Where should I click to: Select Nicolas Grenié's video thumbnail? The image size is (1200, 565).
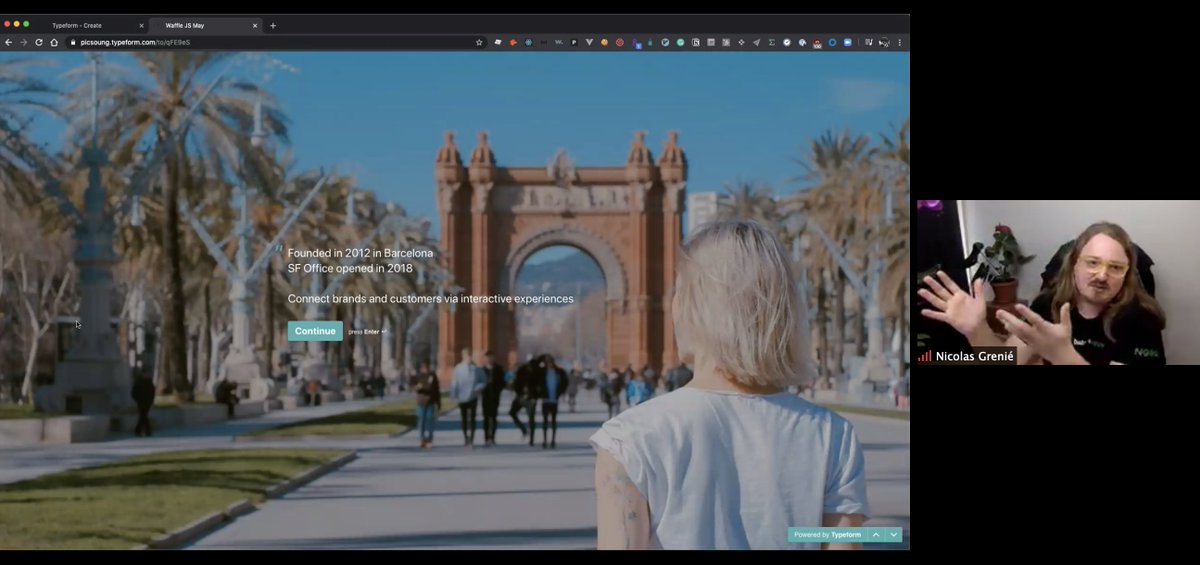(x=1058, y=282)
